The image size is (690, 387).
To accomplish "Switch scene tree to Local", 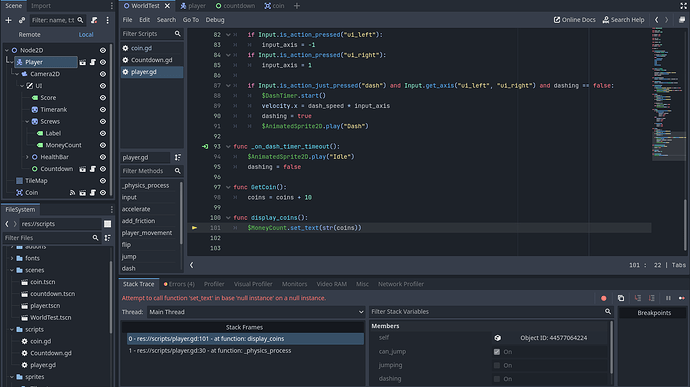I will tap(86, 34).
